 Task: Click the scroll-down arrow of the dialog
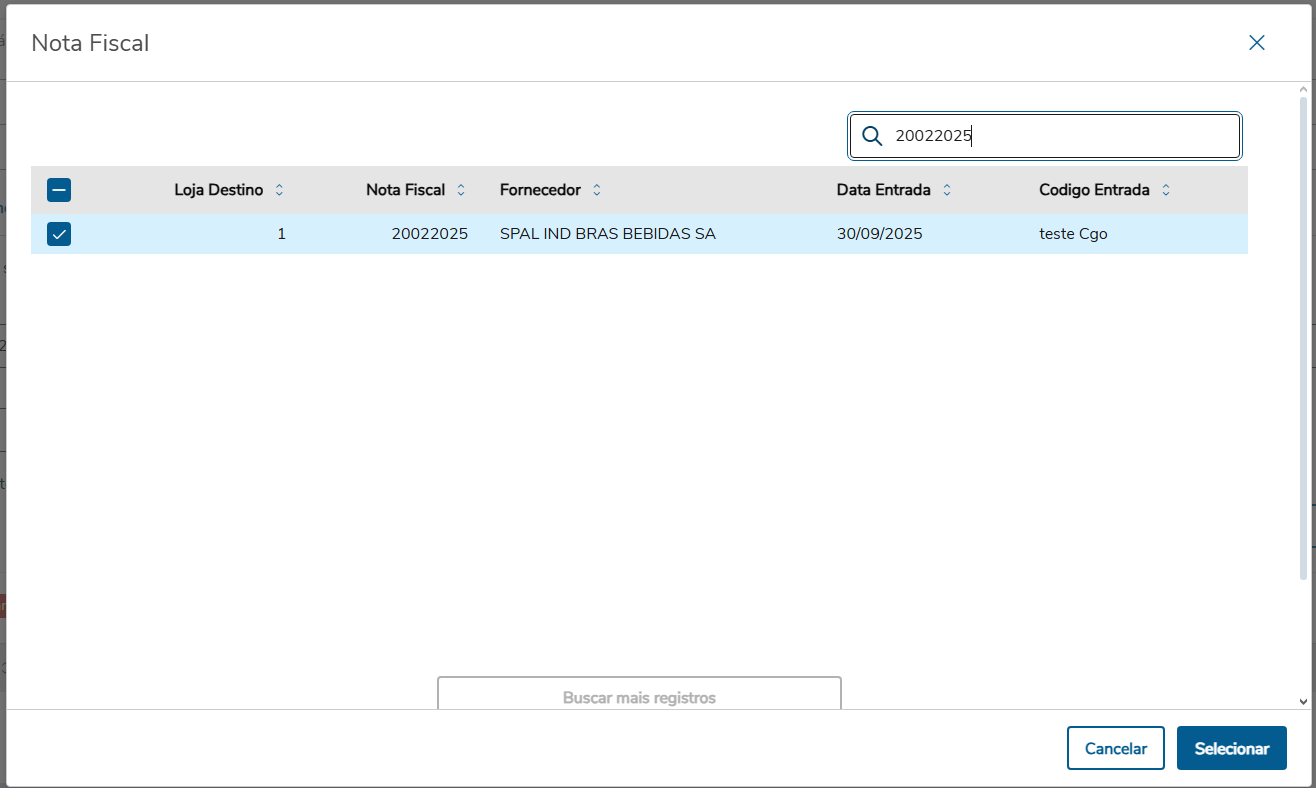[1303, 702]
